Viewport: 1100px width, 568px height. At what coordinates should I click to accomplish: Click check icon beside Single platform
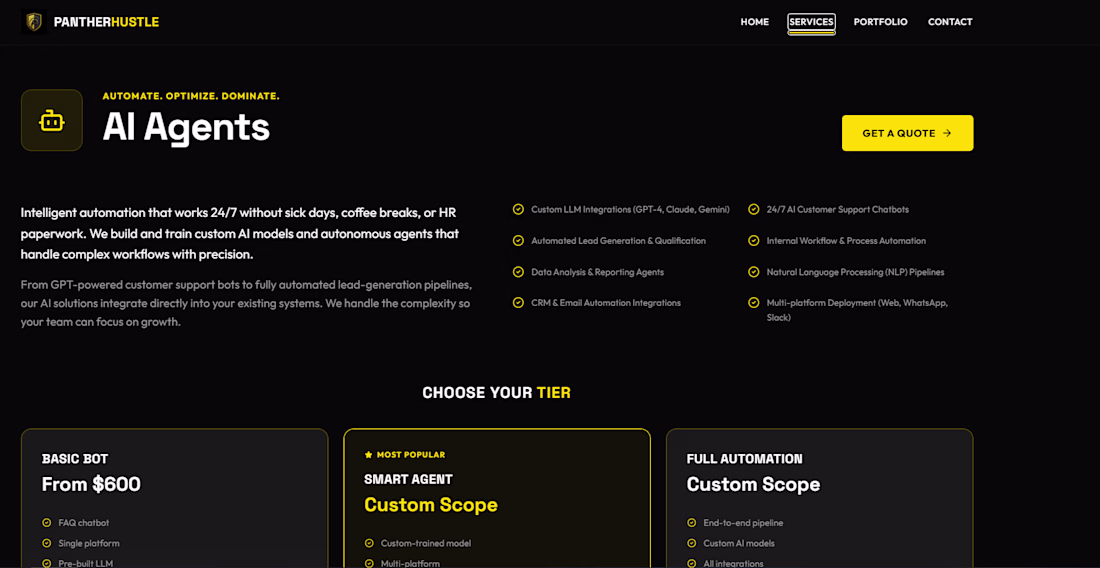(46, 543)
